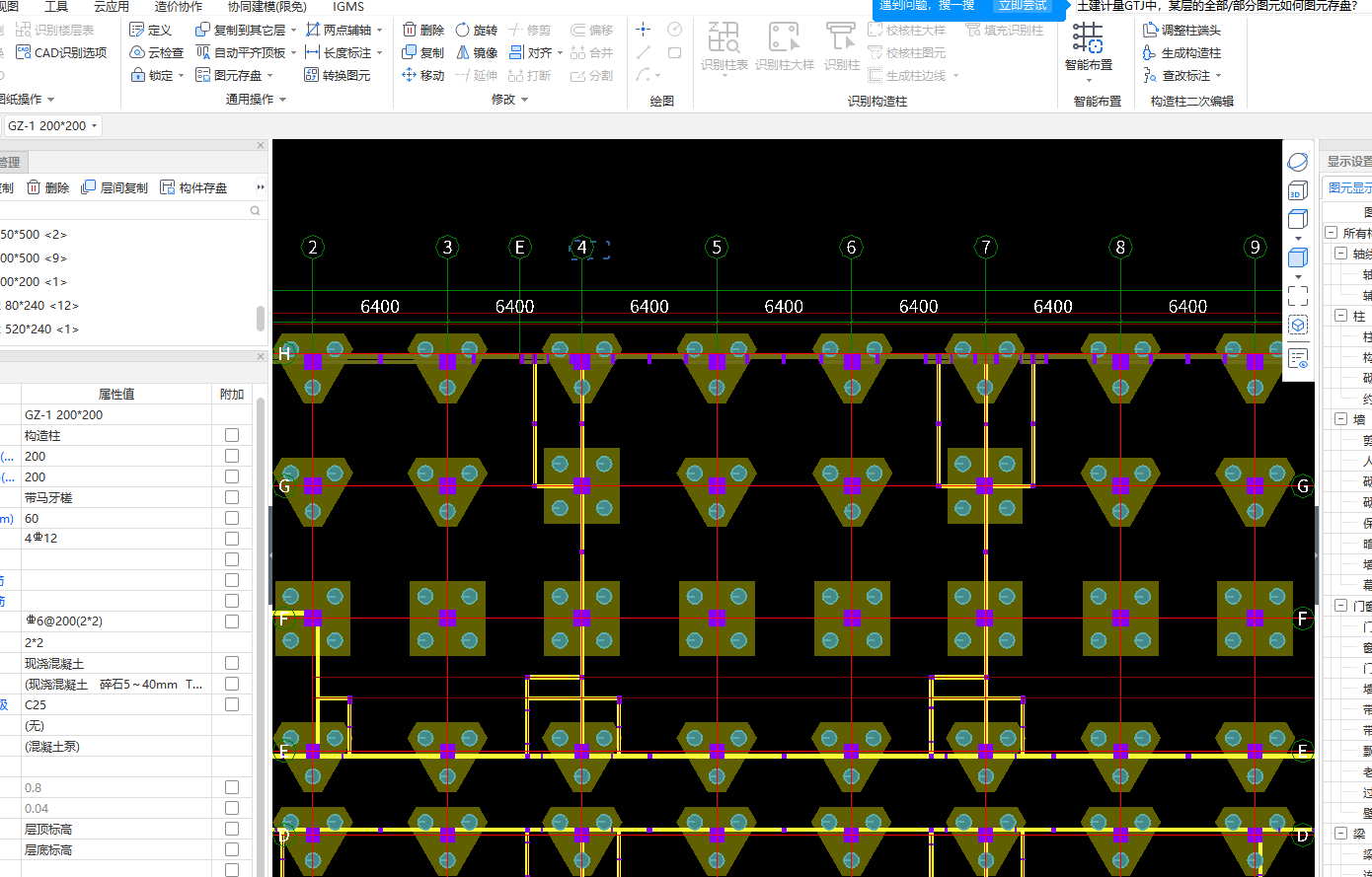This screenshot has height=877, width=1372.
Task: Collapse the 所有构件 tree node
Action: (x=1330, y=233)
